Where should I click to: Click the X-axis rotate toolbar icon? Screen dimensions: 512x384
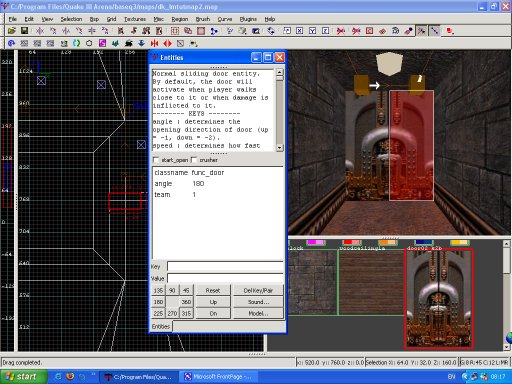click(53, 31)
